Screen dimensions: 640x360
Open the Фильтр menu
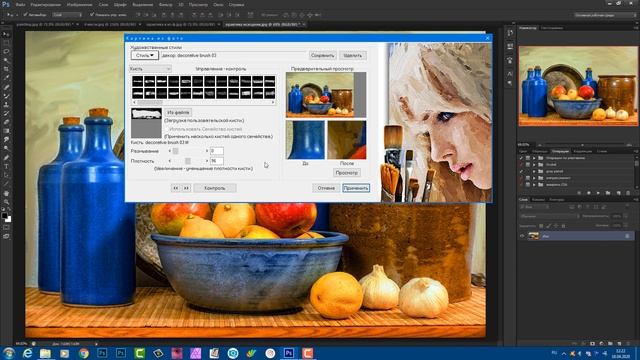165,4
